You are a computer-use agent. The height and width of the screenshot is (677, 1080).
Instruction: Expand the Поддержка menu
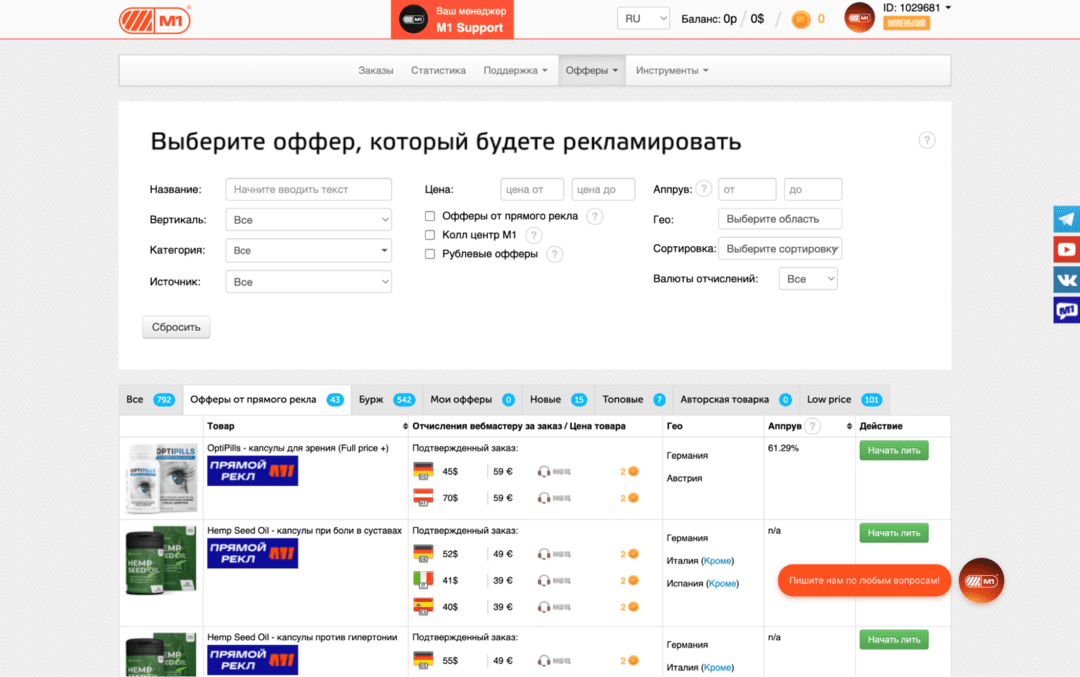tap(515, 70)
